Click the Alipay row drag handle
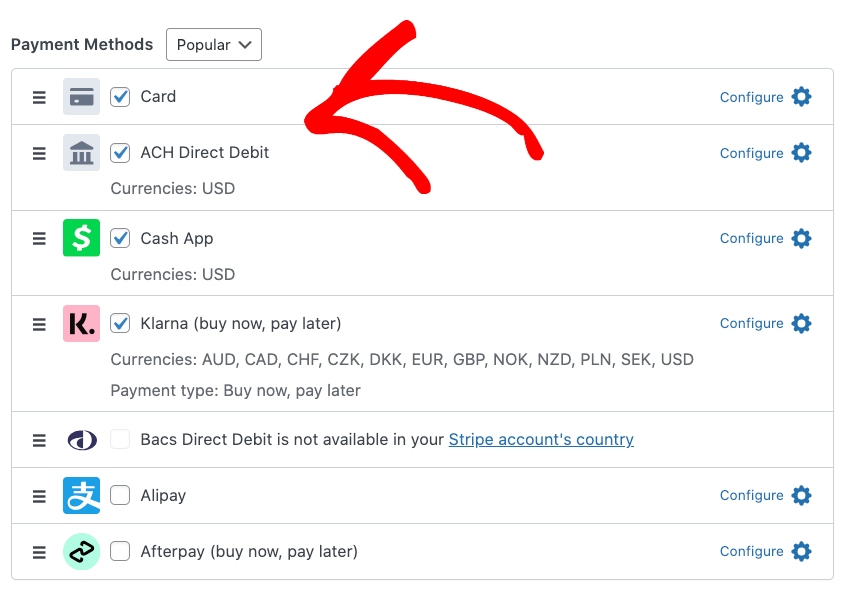The height and width of the screenshot is (590, 848). point(39,496)
